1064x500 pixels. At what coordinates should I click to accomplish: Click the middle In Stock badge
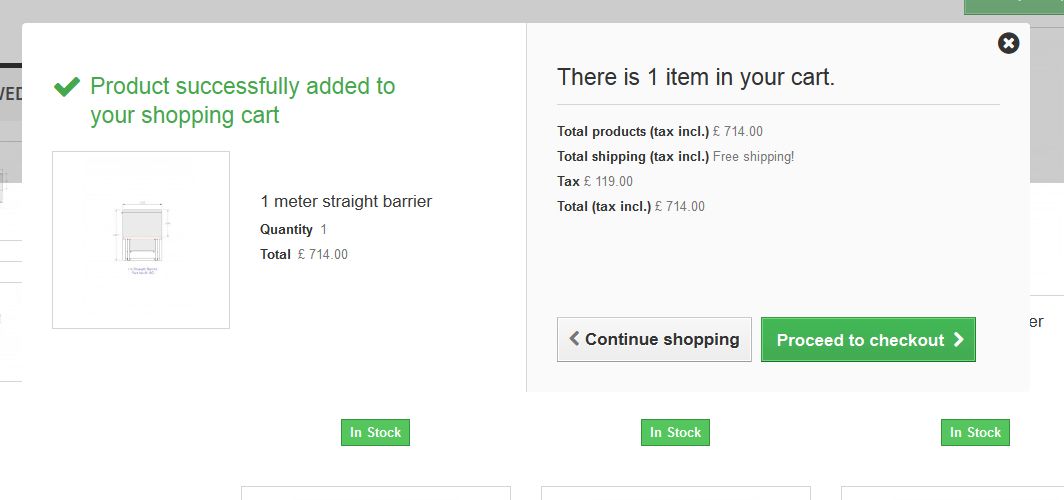coord(675,432)
